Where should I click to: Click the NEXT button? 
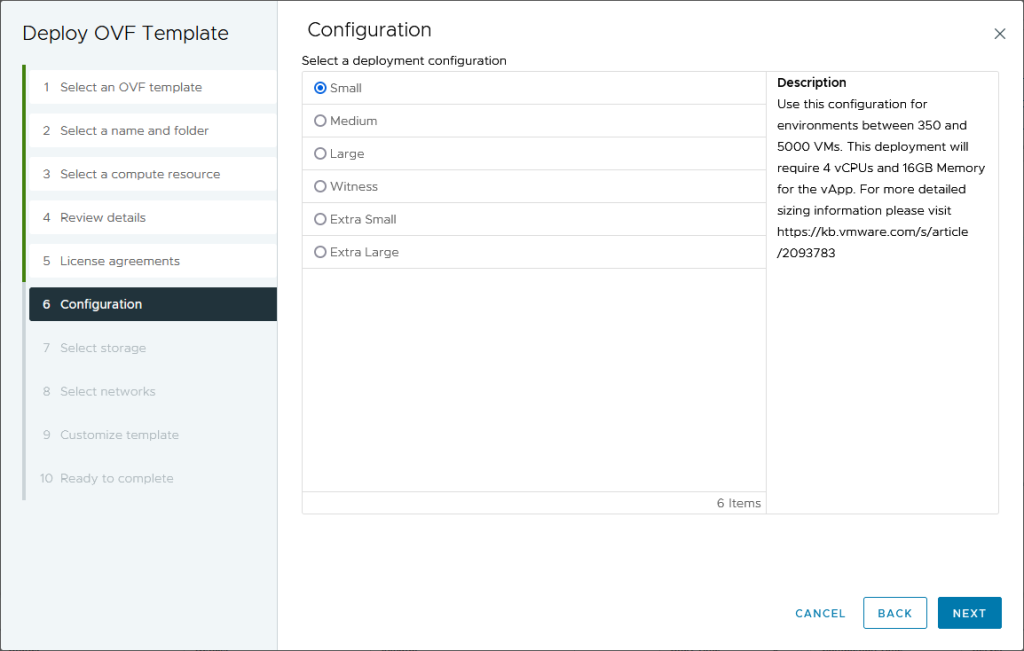tap(969, 613)
